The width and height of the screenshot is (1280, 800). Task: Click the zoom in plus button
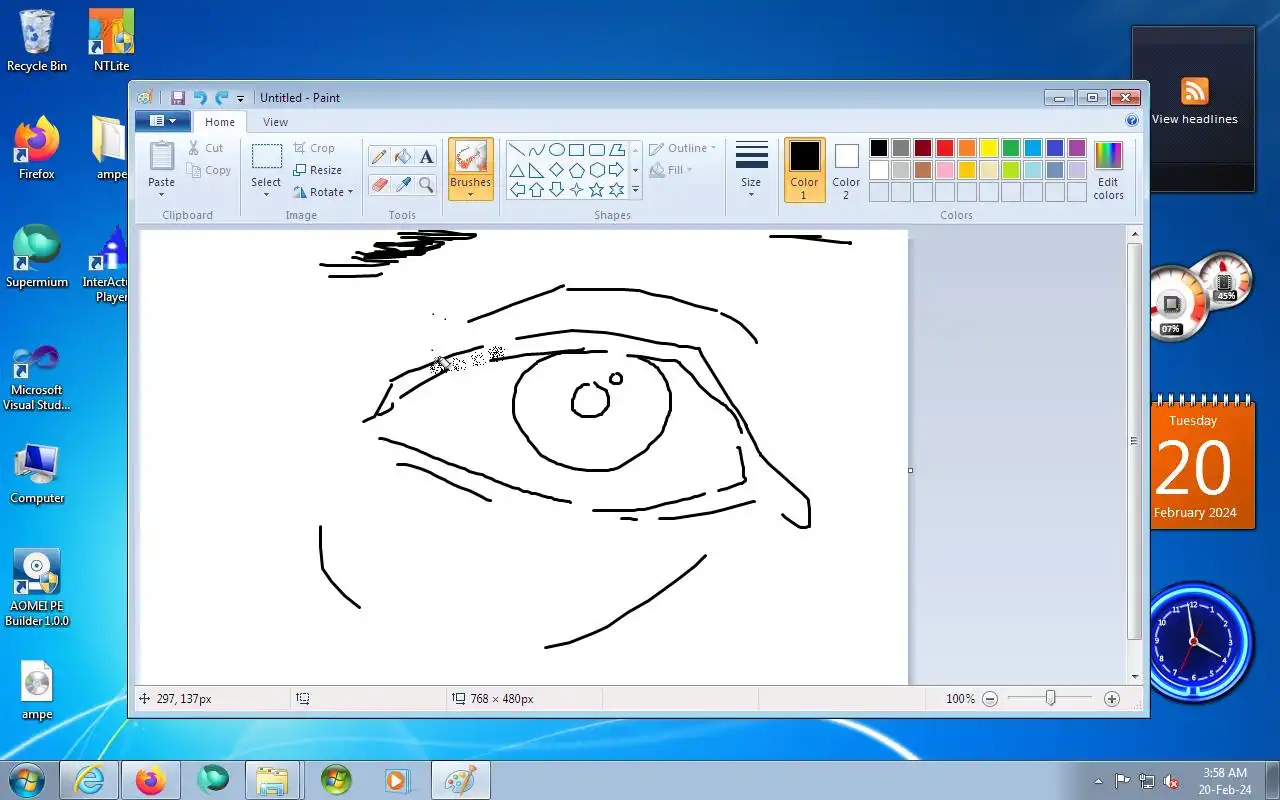pos(1112,699)
